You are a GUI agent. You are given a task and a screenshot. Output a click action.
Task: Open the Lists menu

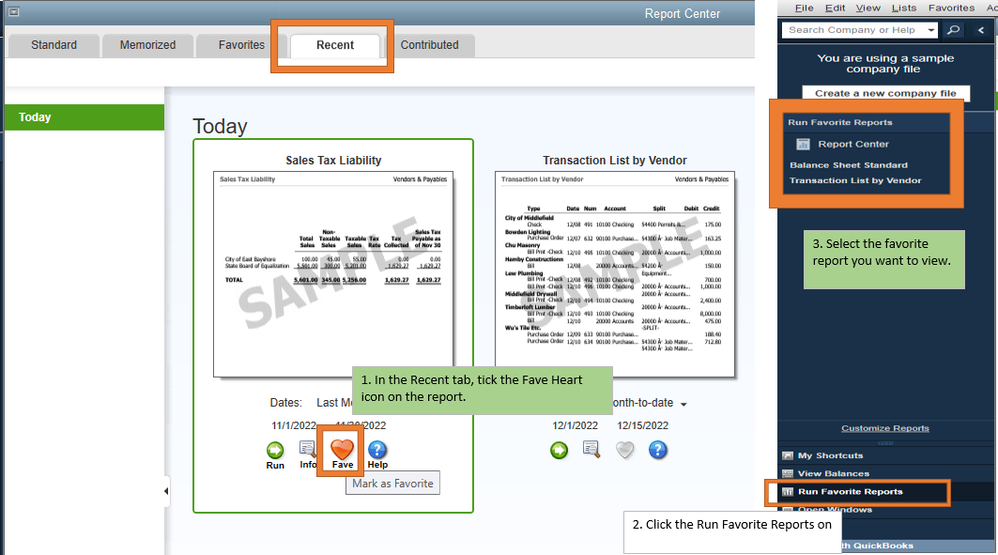click(x=904, y=8)
